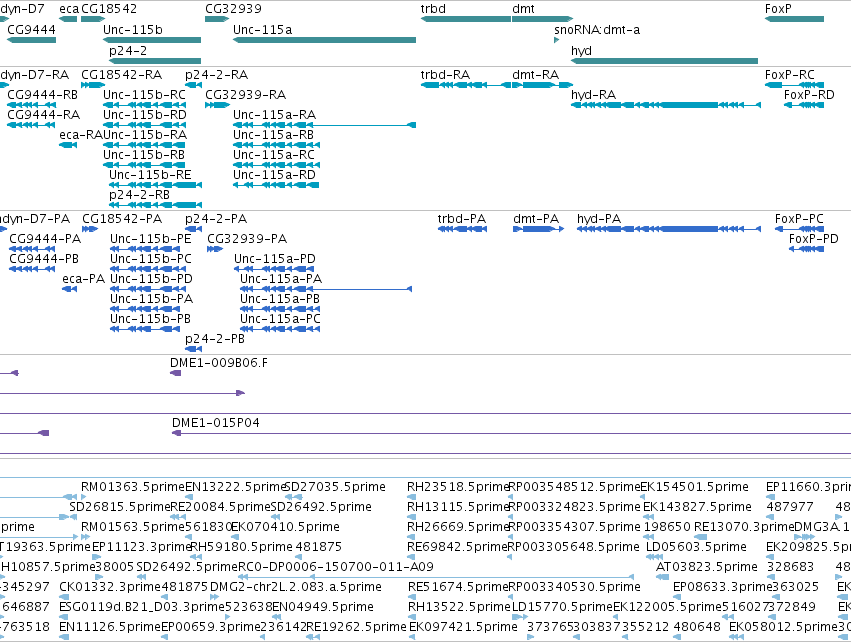Select the Unc-115b-RE transcript label
Viewport: 851px width, 642px height.
click(150, 175)
